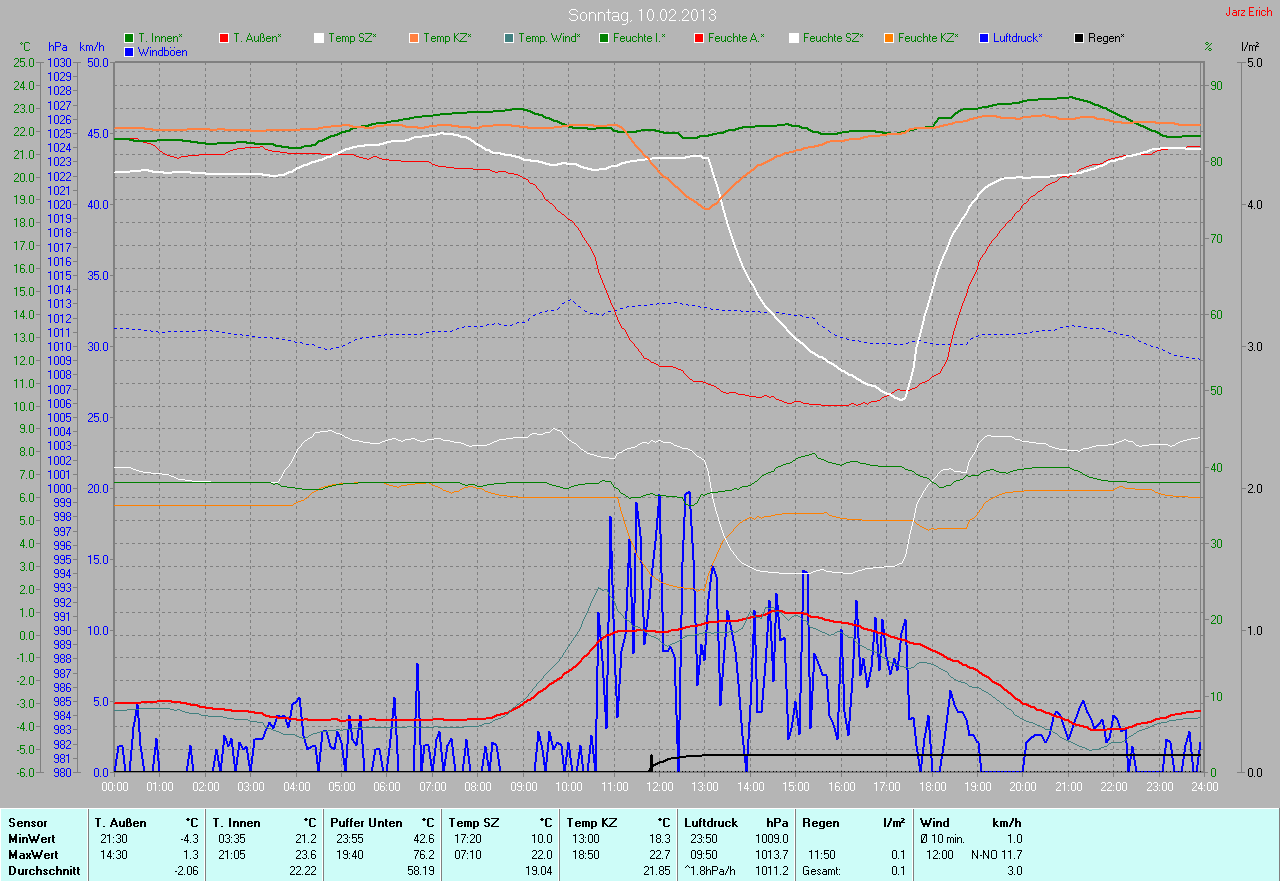This screenshot has height=881, width=1280.
Task: Click the Puffer Unten maximum time '19:40'
Action: pyautogui.click(x=350, y=854)
